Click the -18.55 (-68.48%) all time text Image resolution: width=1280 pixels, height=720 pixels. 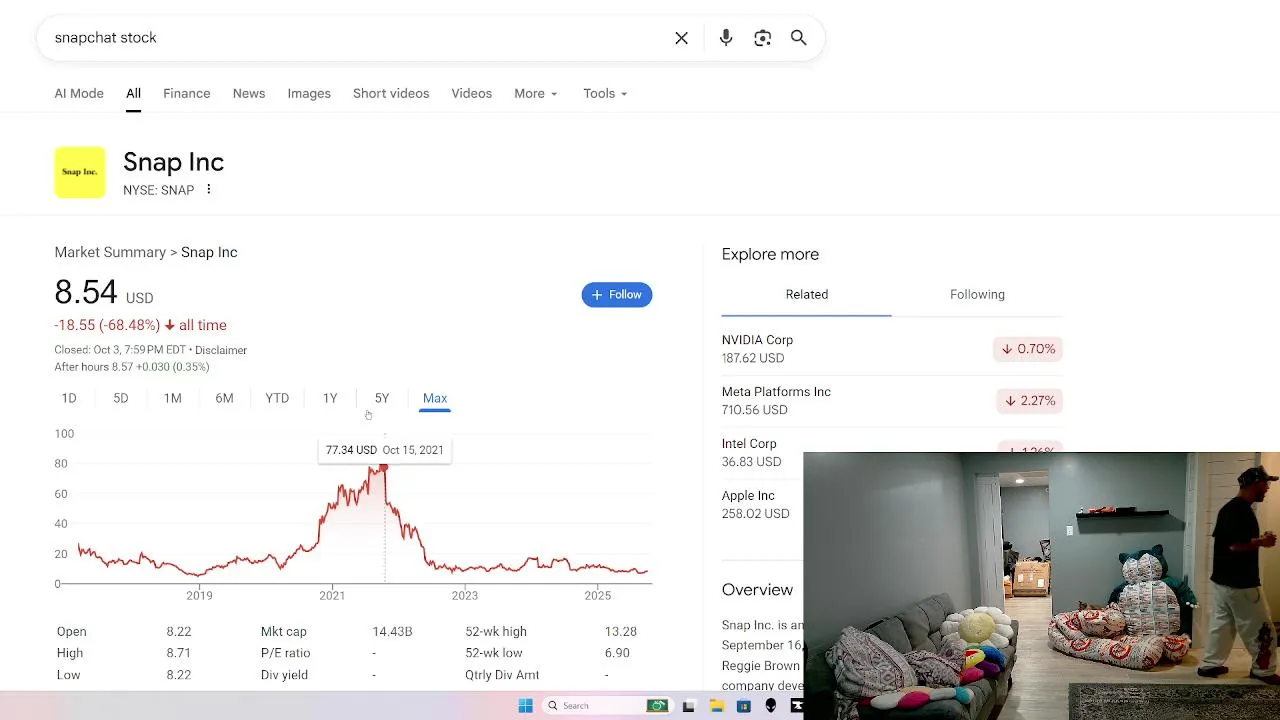(140, 325)
